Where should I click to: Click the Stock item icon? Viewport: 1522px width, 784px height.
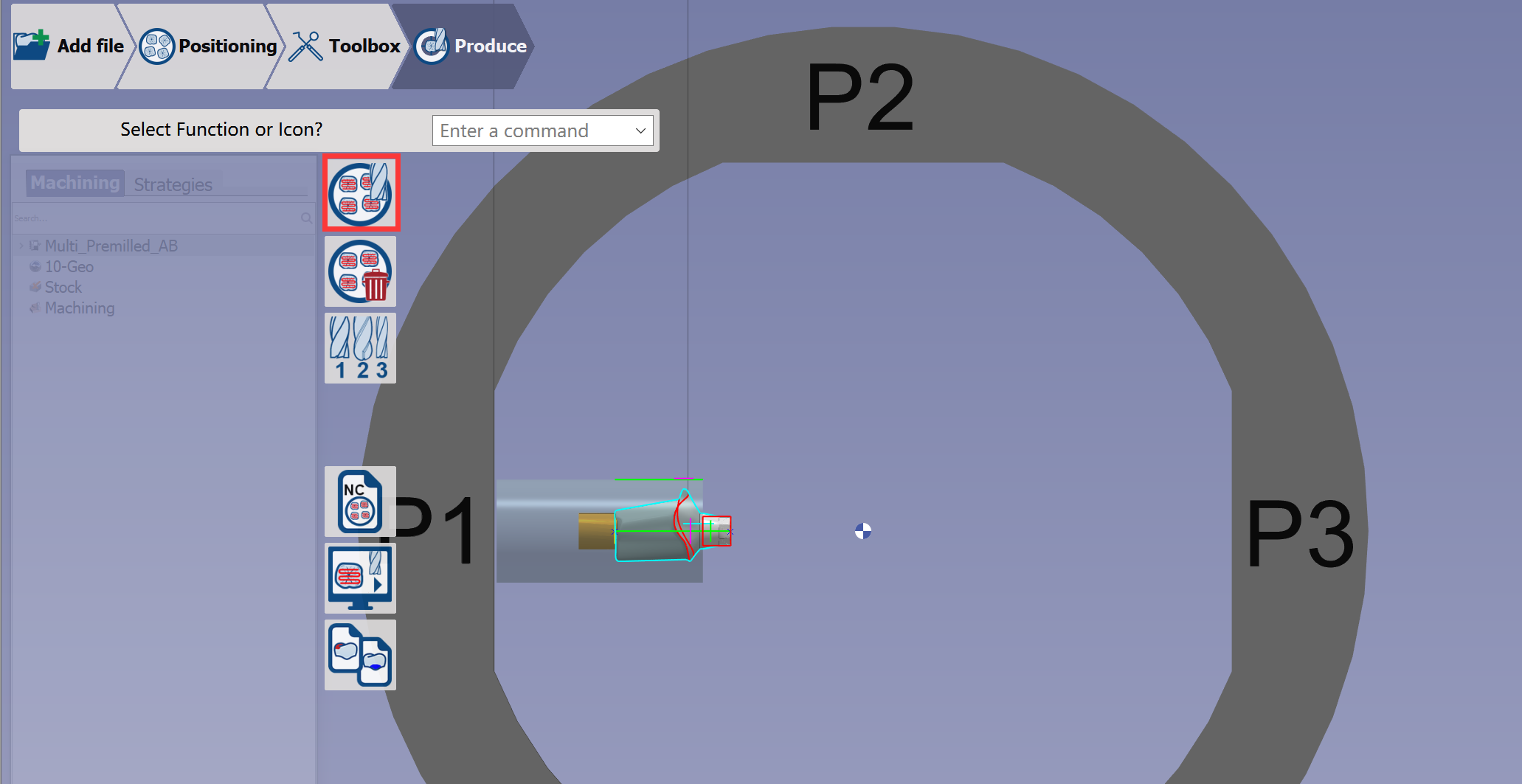tap(35, 287)
